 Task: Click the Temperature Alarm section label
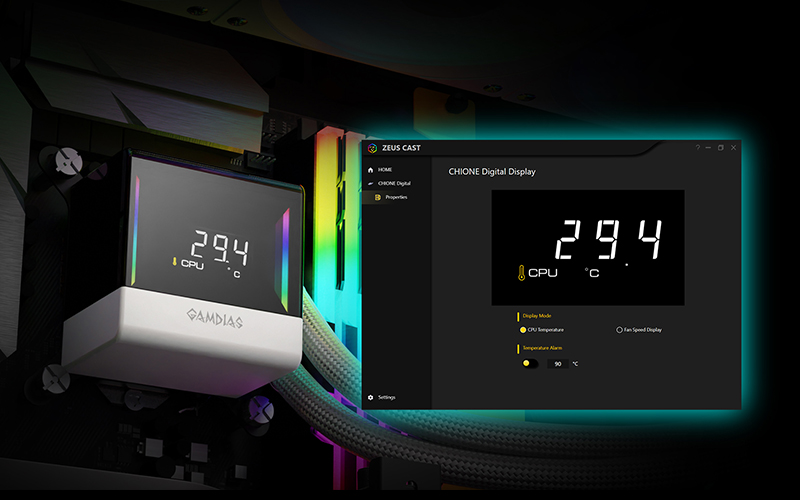[542, 348]
